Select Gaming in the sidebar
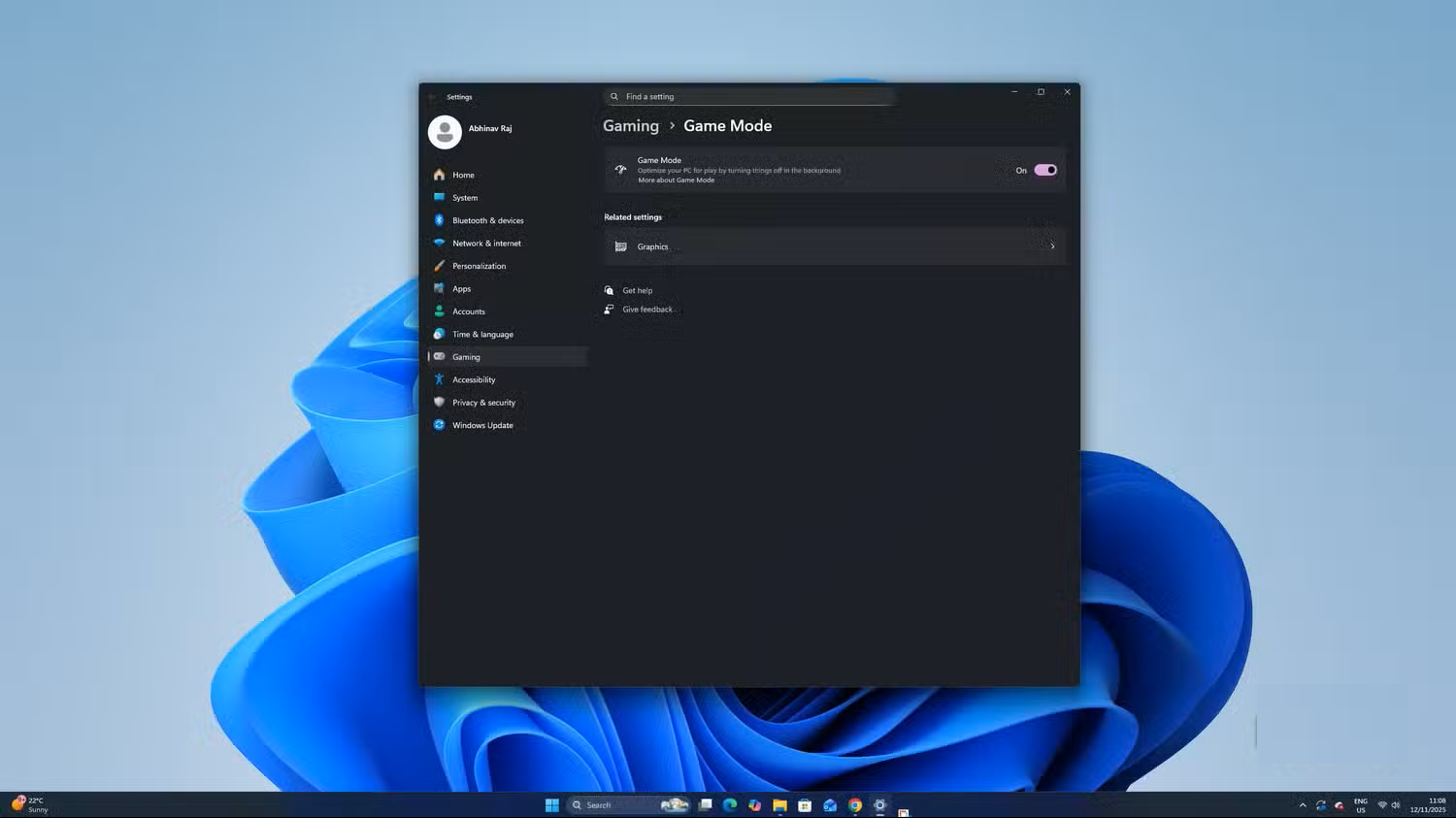The width and height of the screenshot is (1456, 818). tap(466, 357)
